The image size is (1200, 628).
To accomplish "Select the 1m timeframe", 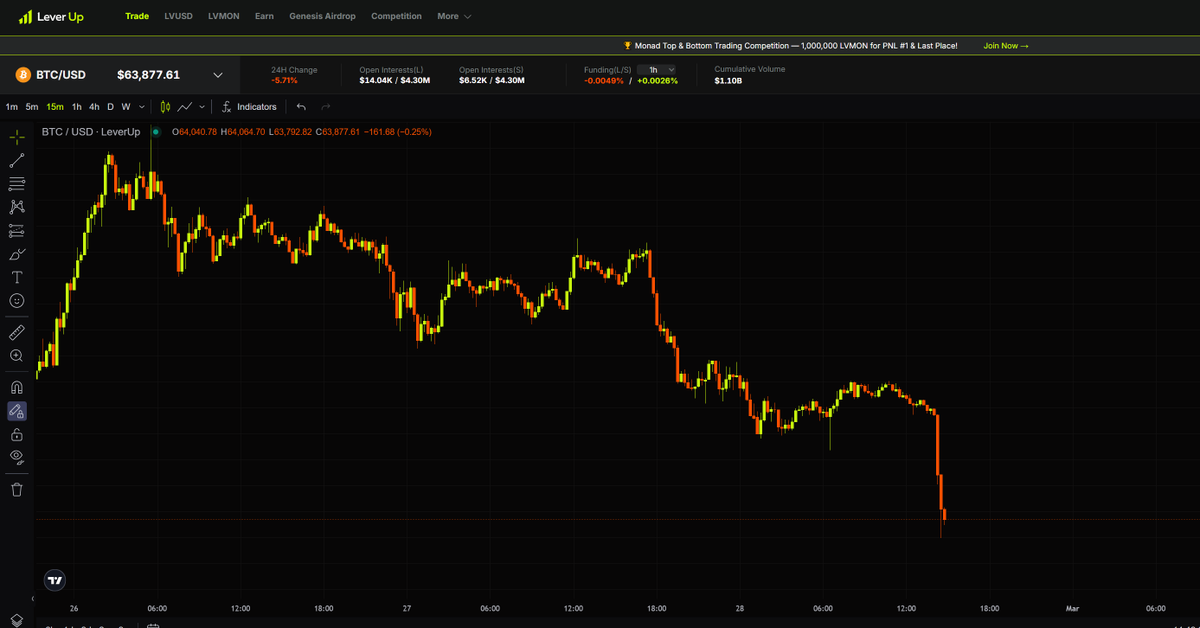I will (11, 107).
